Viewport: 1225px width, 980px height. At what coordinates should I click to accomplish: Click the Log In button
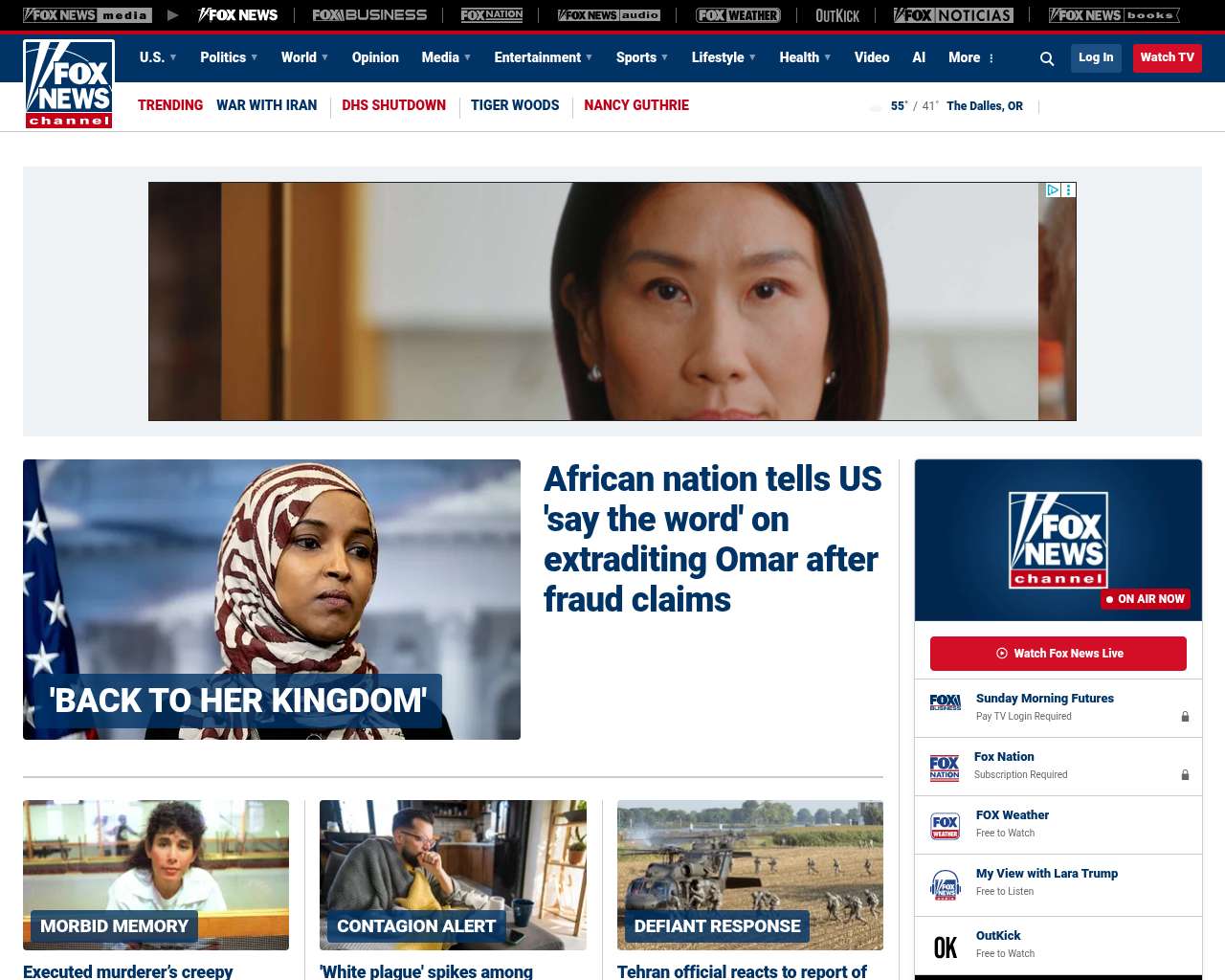1096,57
